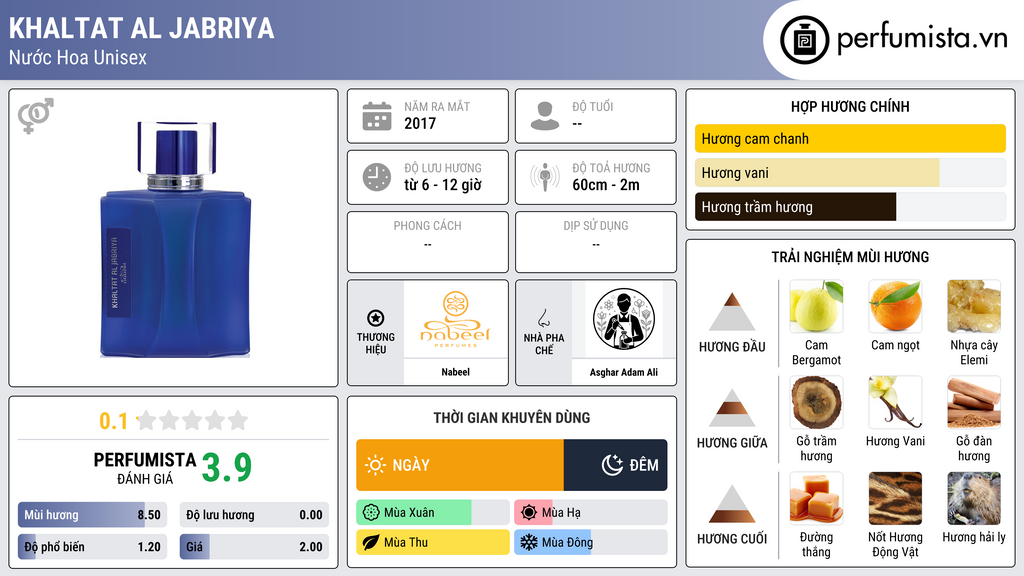Click the person icon beside Độ tuổi
The width and height of the screenshot is (1024, 576).
[x=545, y=116]
